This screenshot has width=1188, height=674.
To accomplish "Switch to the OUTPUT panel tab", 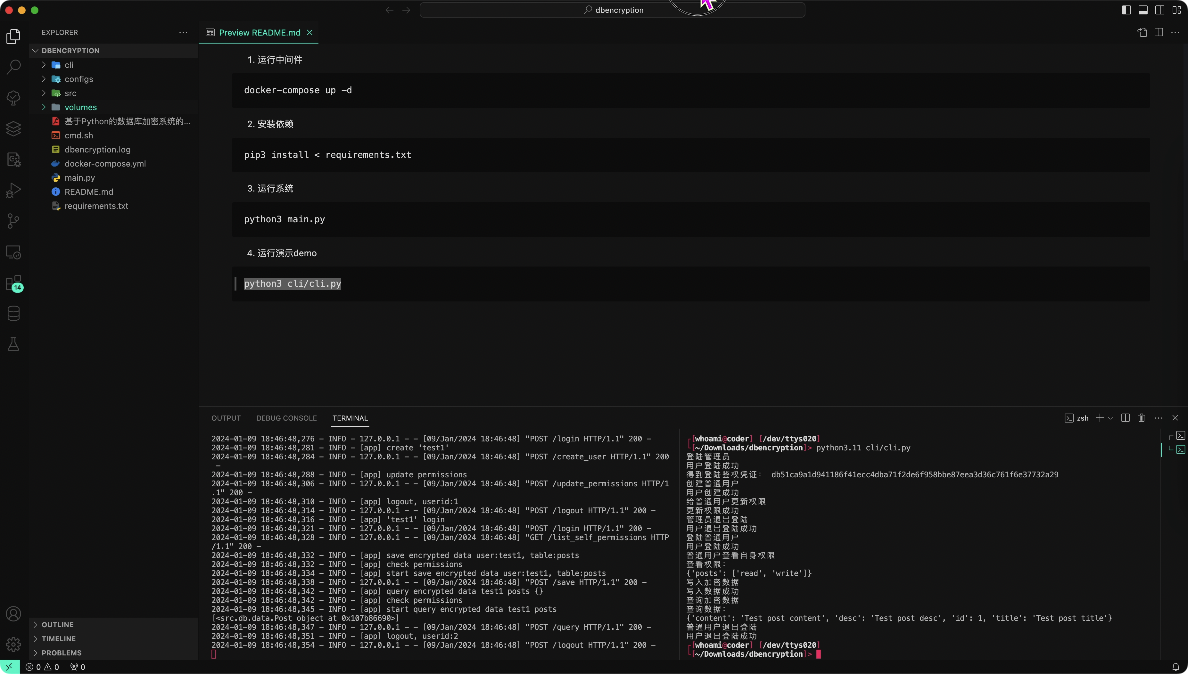I will 226,418.
